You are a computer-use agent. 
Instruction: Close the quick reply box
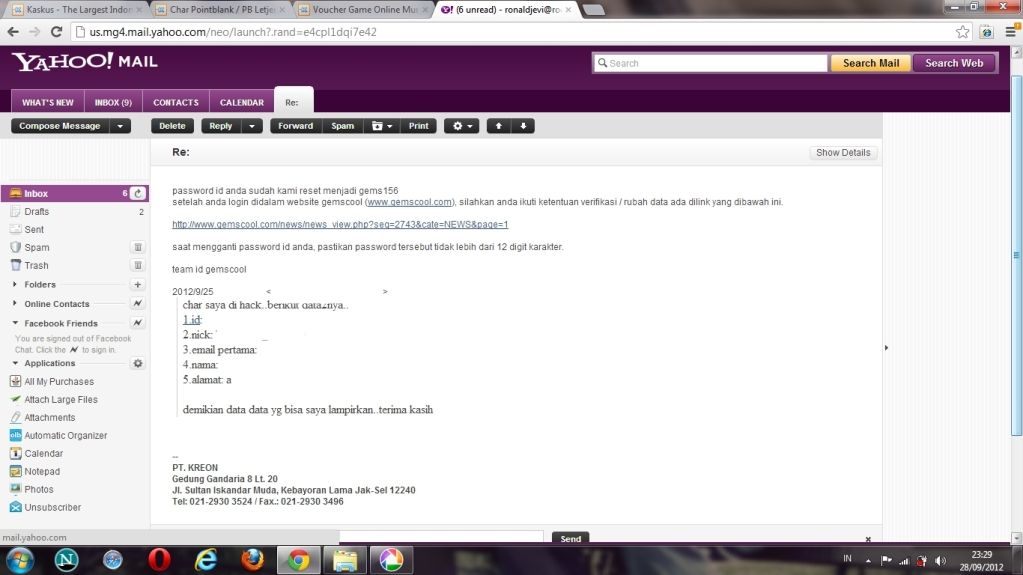[x=868, y=539]
